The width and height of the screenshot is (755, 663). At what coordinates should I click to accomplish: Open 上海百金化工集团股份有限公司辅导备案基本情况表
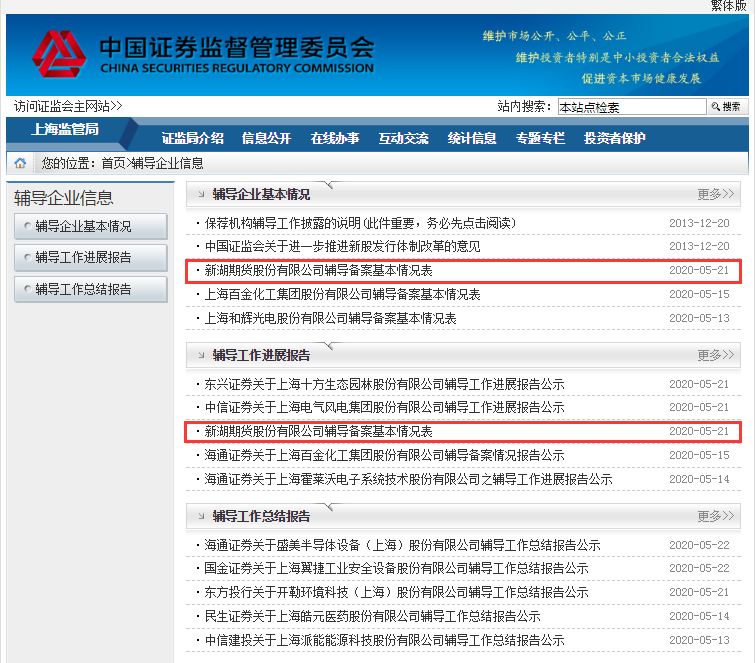[x=342, y=294]
